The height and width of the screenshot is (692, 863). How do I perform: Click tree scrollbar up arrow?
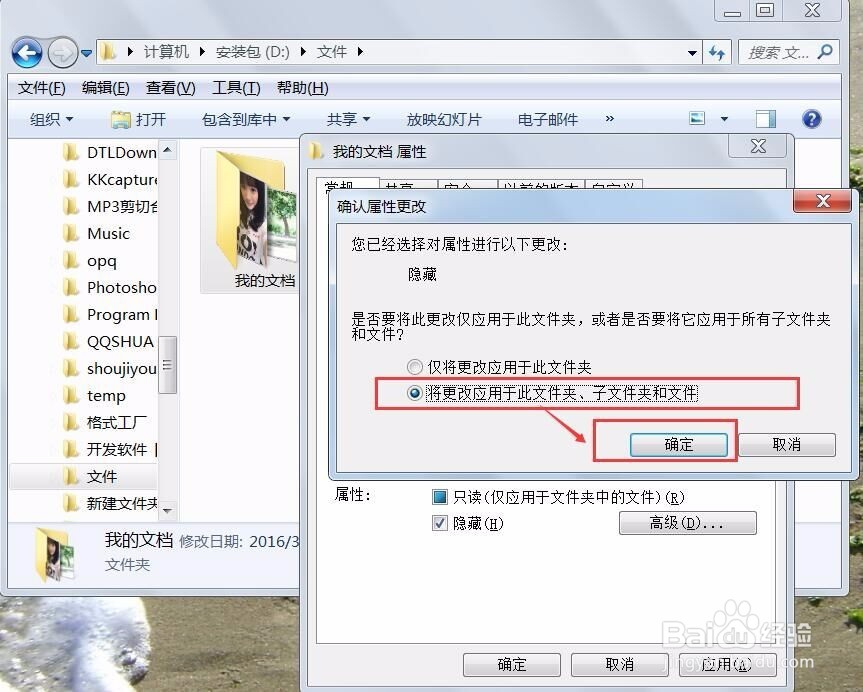click(168, 150)
